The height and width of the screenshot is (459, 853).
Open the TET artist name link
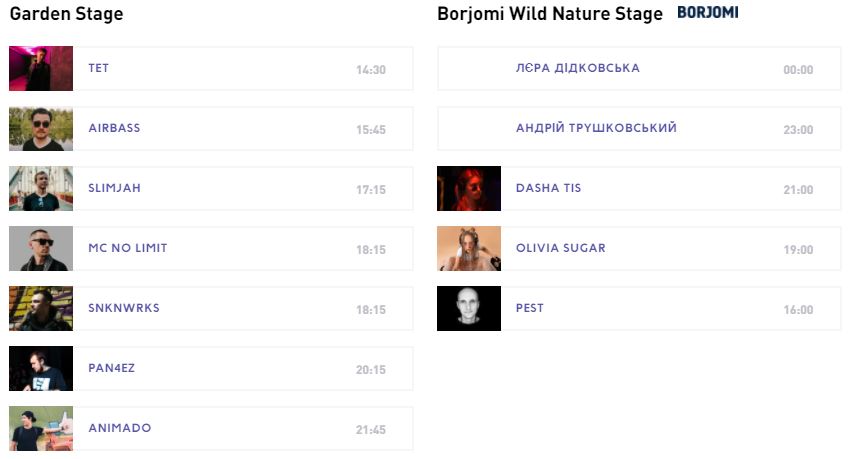[99, 68]
